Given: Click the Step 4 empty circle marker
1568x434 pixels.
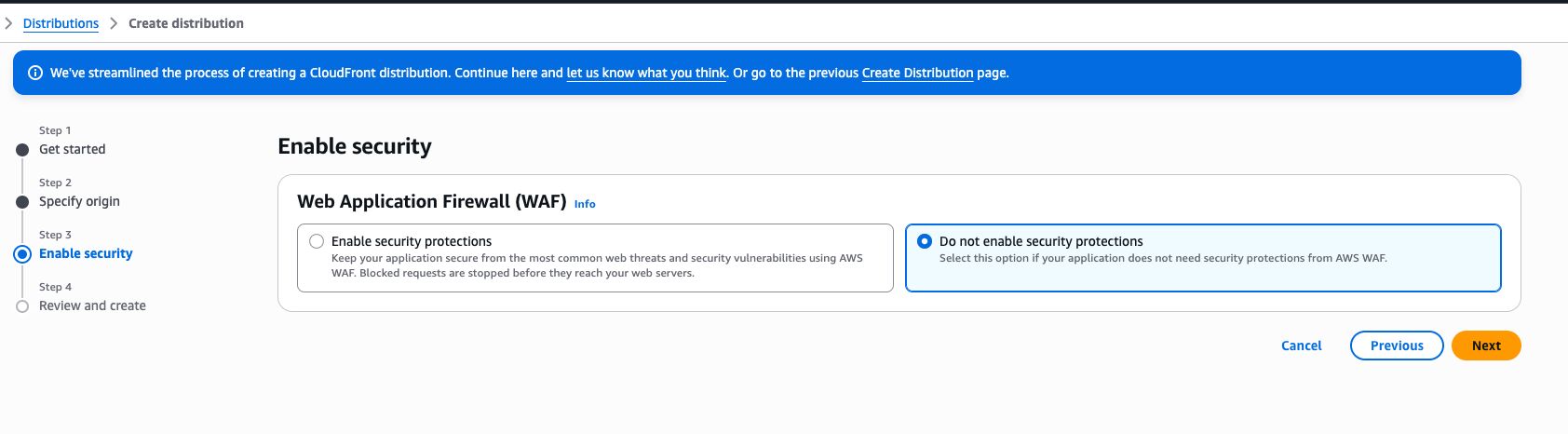Looking at the screenshot, I should 22,306.
